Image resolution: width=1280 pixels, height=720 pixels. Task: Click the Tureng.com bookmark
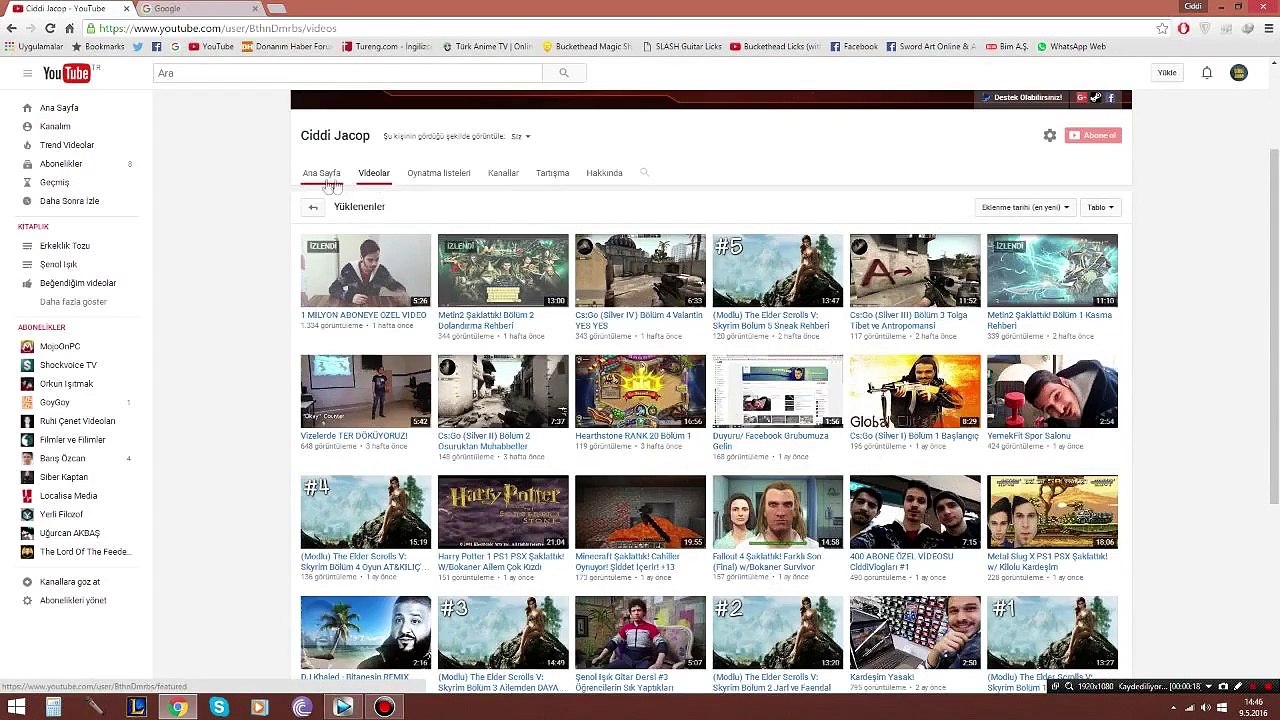(386, 46)
